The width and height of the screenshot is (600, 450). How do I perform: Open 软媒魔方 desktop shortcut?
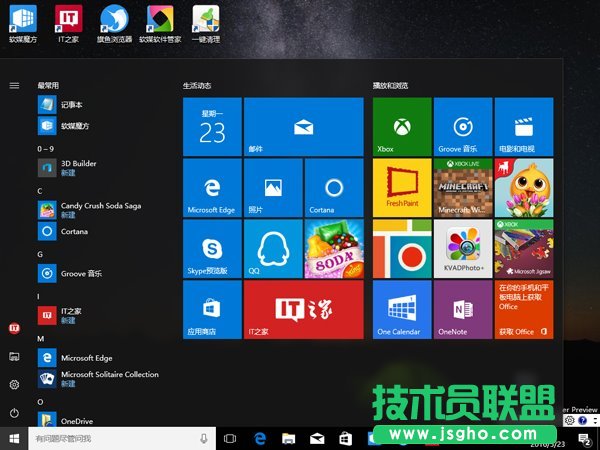click(23, 24)
